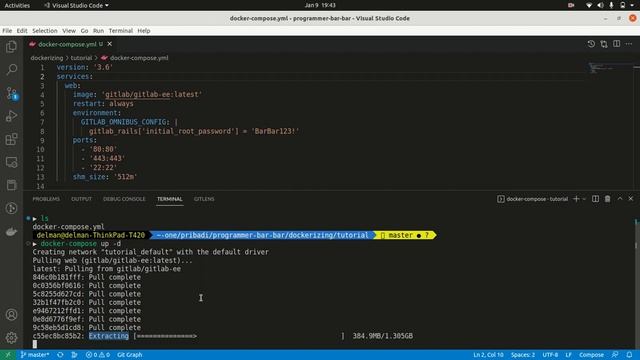Click the dockerizing breadcrumb

tap(47, 58)
